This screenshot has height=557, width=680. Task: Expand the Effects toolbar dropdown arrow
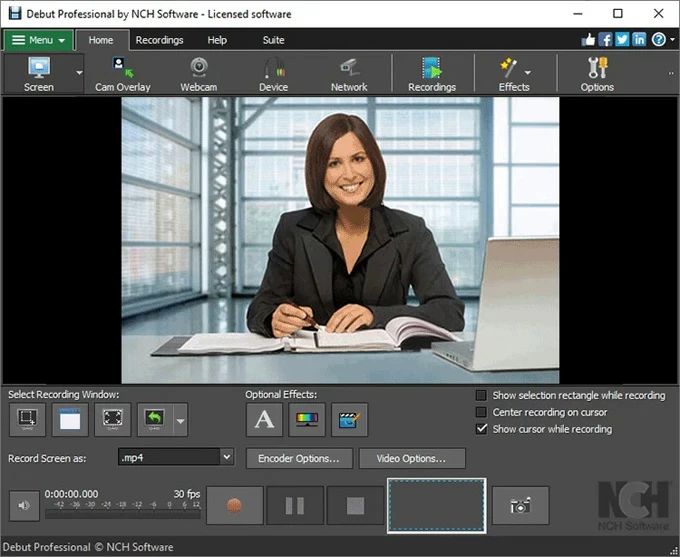(x=528, y=72)
